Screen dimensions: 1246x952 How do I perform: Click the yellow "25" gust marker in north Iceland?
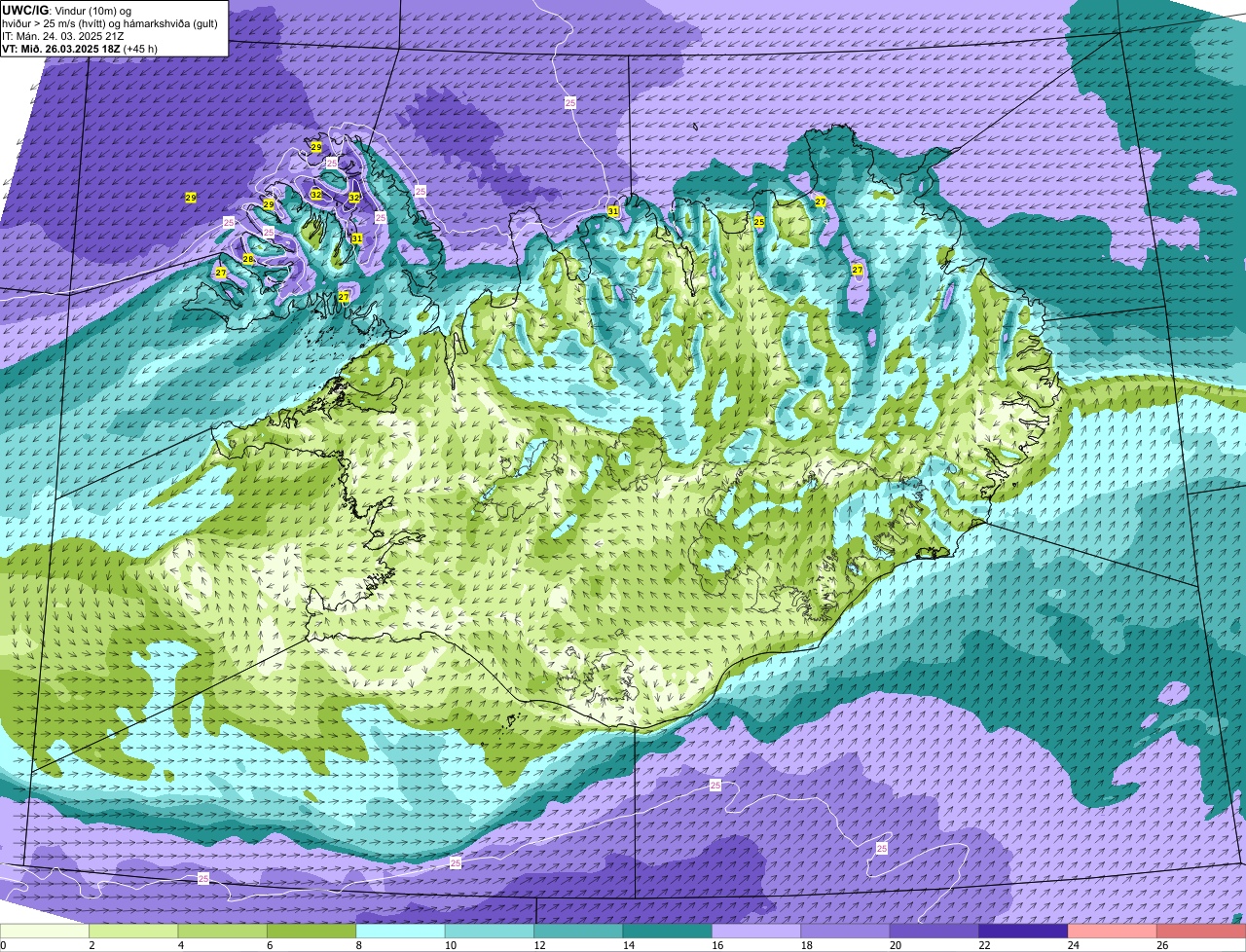(759, 222)
